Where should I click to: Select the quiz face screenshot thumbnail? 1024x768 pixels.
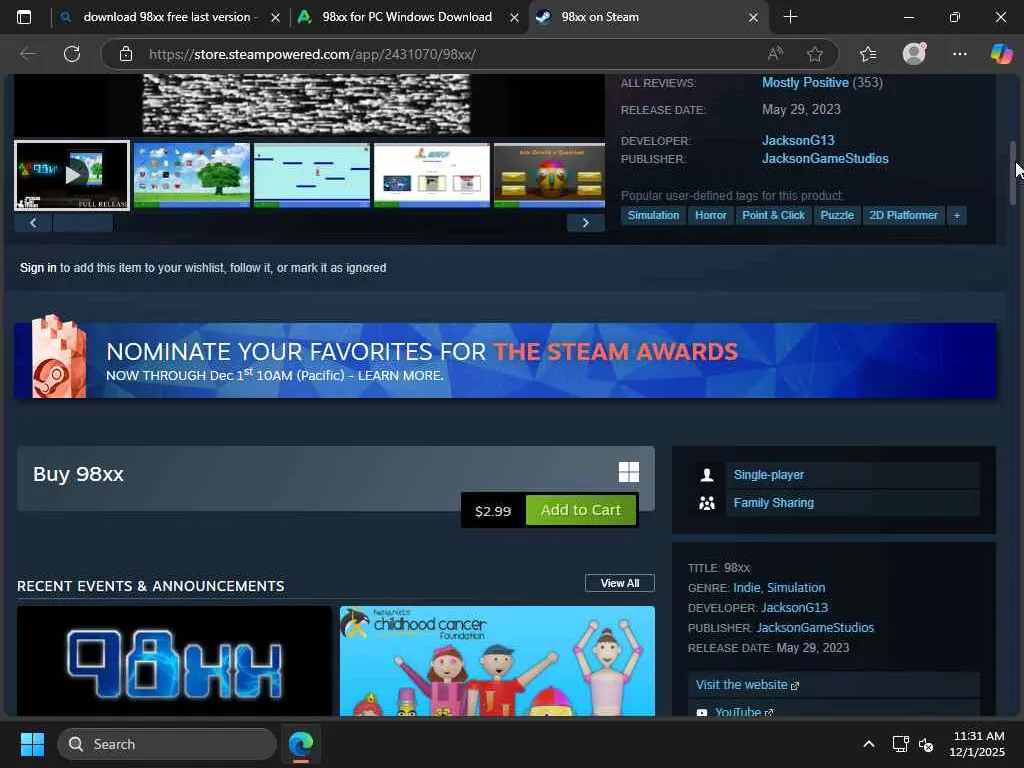549,175
